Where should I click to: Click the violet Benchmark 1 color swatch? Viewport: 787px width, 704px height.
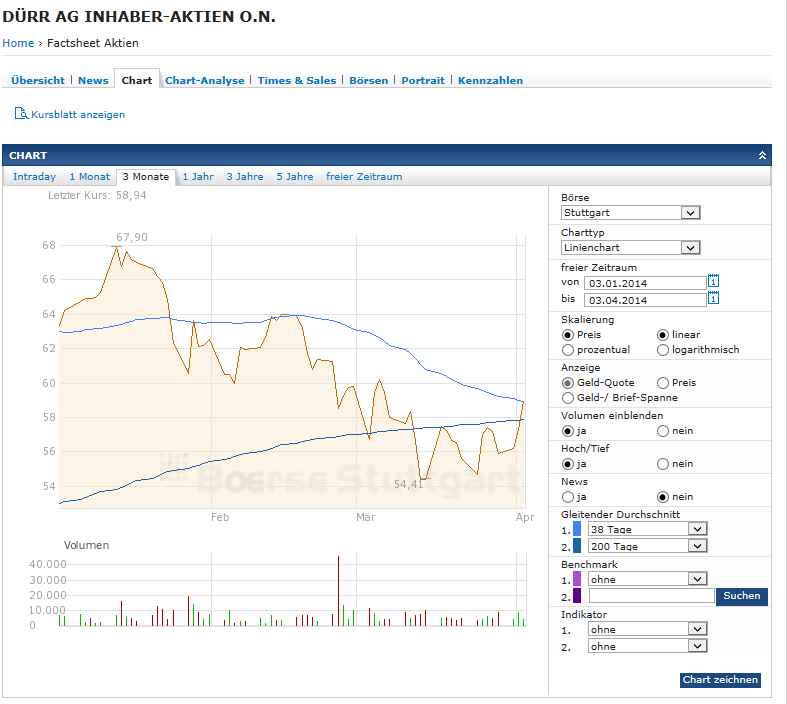click(577, 579)
